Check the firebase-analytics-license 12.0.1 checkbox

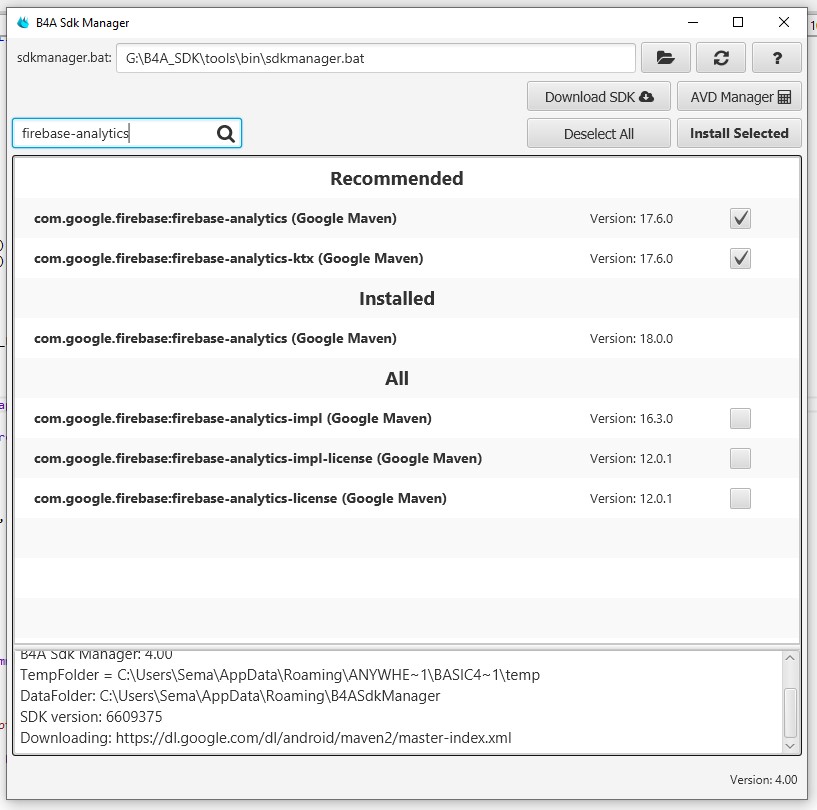click(740, 499)
